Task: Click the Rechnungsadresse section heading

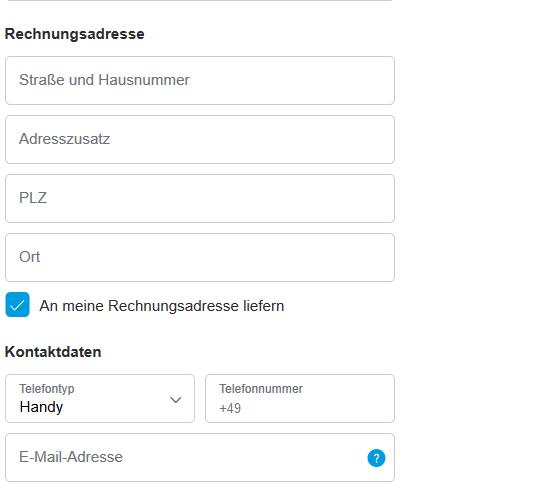Action: click(75, 34)
